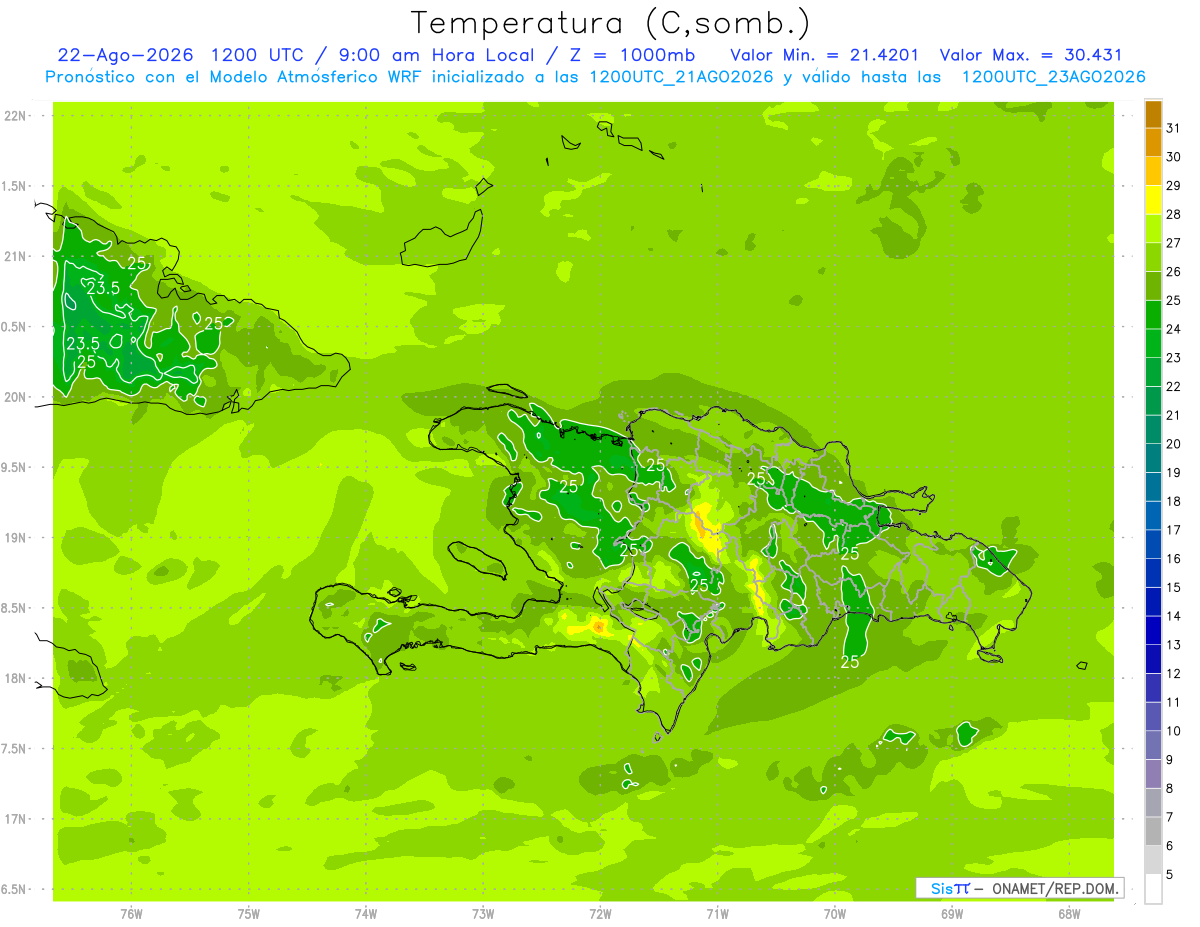Click the 'SisTT' logo text
The width and height of the screenshot is (1200, 927).
click(950, 888)
